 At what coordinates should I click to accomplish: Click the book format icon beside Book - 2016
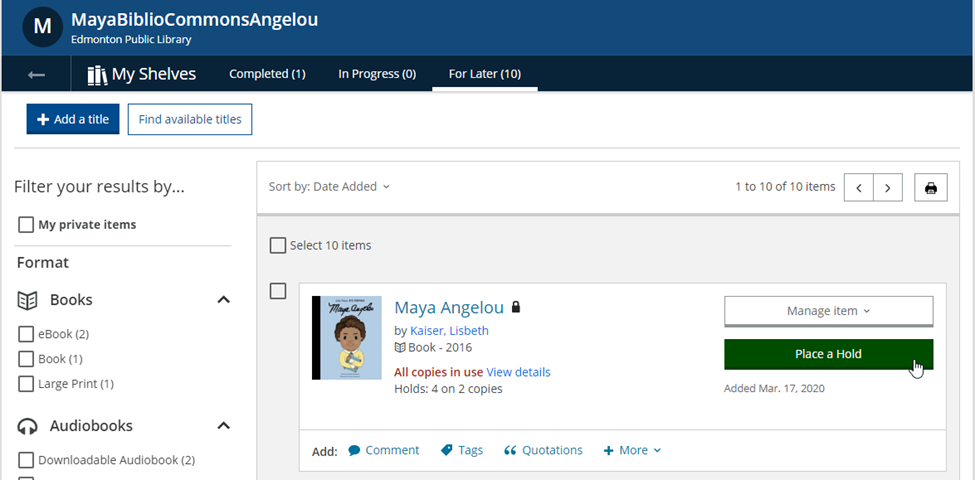[x=400, y=348]
